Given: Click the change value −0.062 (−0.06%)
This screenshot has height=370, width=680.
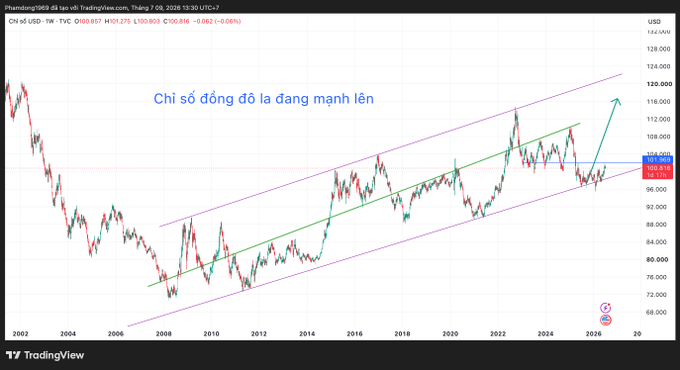Looking at the screenshot, I should tap(216, 21).
